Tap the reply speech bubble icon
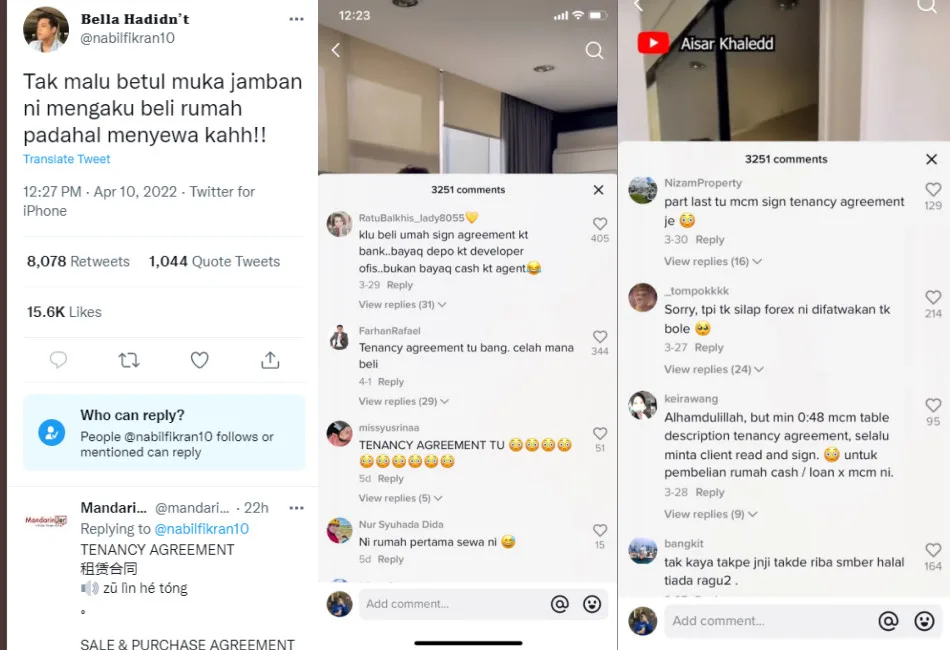950x650 pixels. (x=58, y=360)
